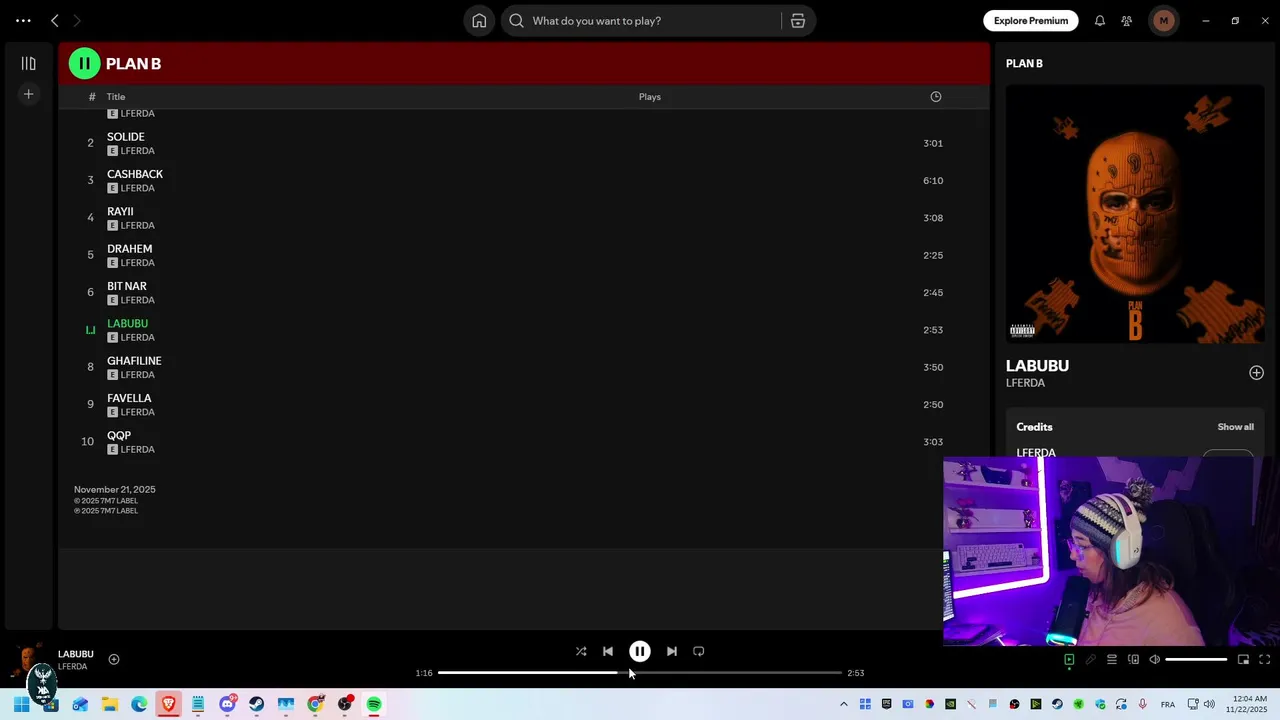Open LFERDA artist link under LABUBU title
Screen dimensions: 1280x720
pyautogui.click(x=1025, y=383)
